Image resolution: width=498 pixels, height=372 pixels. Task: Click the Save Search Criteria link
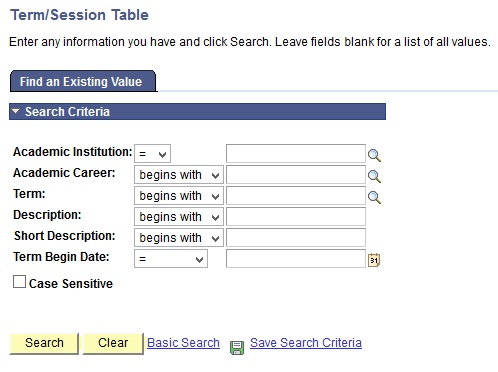pos(306,343)
